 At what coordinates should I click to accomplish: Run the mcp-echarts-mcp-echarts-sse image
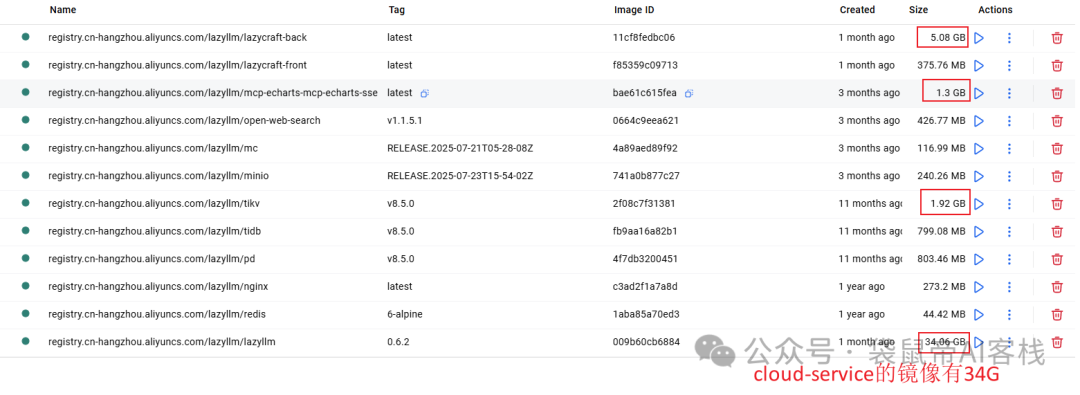pos(979,93)
